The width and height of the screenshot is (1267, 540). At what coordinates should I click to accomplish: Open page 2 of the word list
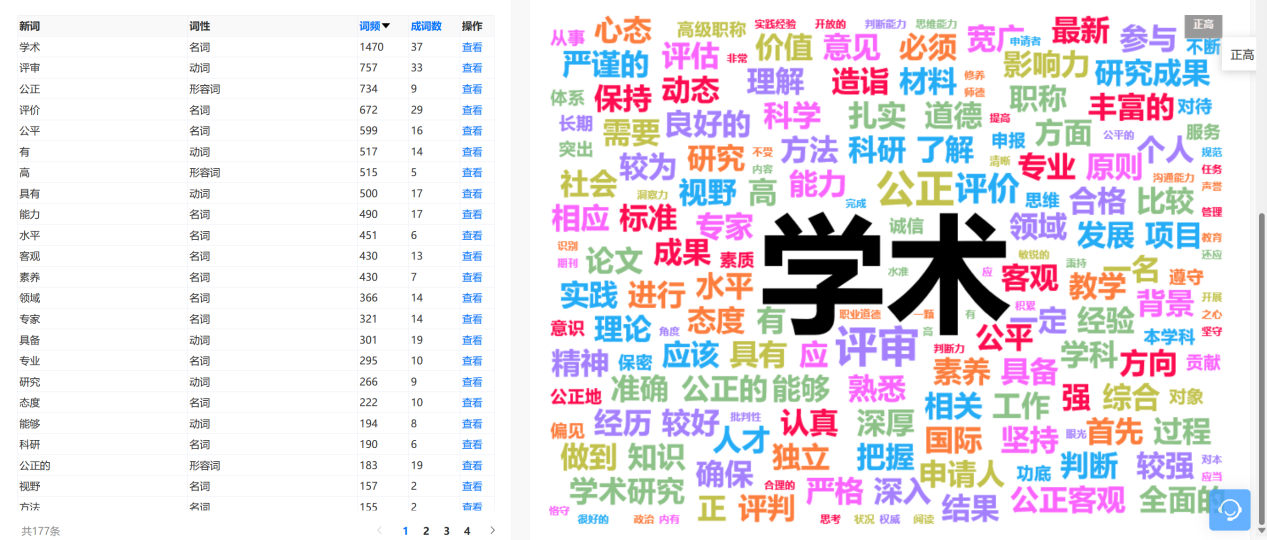pos(426,531)
